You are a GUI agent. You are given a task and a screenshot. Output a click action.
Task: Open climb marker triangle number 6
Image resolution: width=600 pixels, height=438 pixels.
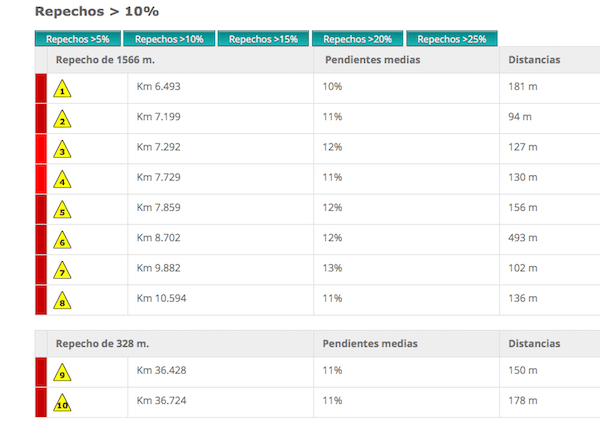[x=62, y=240]
